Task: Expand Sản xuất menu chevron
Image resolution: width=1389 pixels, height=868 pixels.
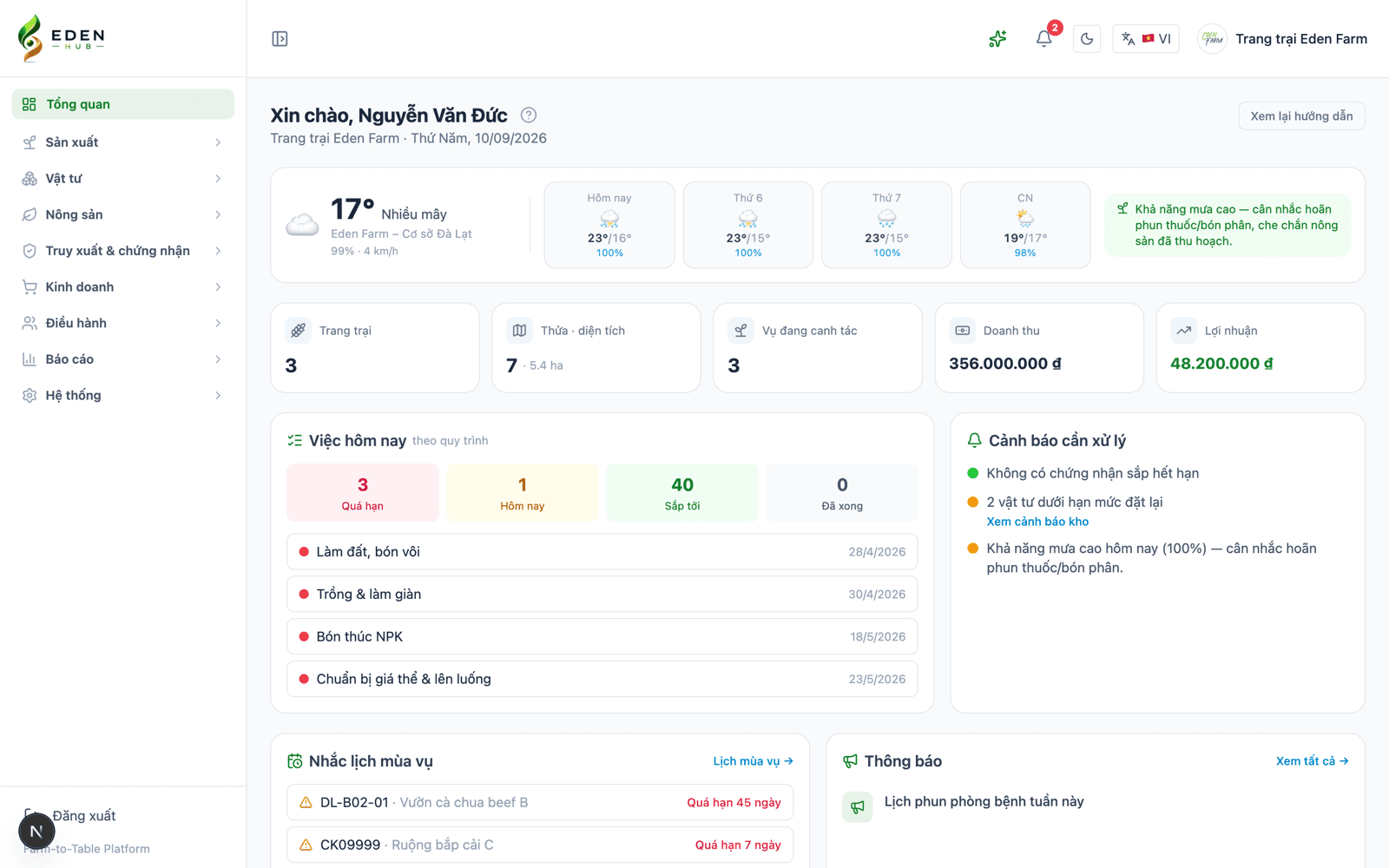Action: point(218,142)
